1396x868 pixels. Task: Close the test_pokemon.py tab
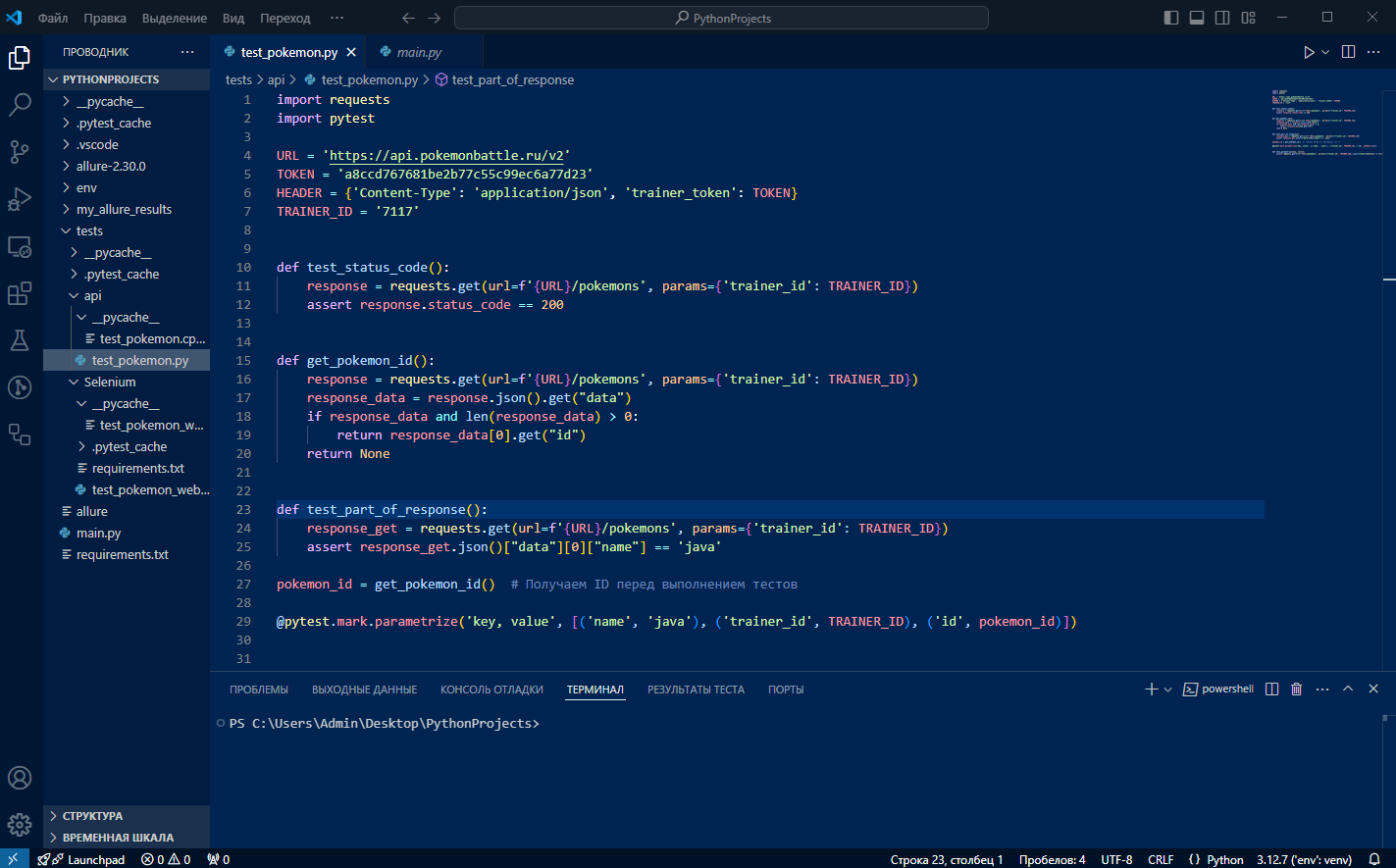[351, 52]
